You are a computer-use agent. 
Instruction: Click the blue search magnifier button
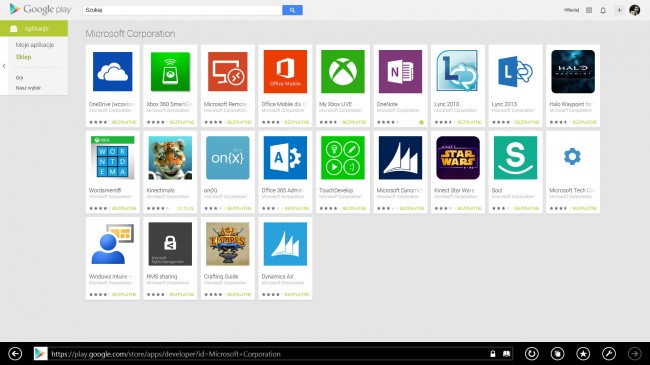[292, 10]
